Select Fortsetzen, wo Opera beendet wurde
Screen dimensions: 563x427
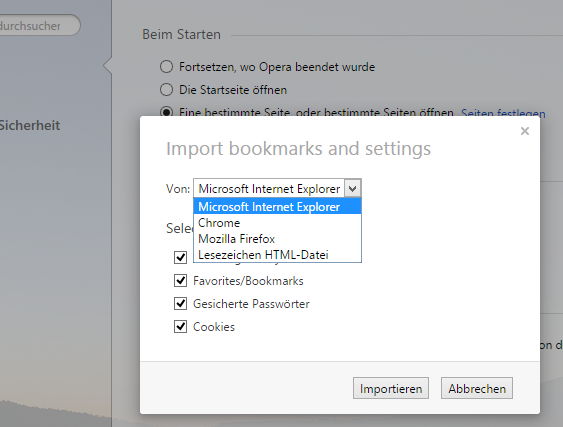[x=166, y=66]
